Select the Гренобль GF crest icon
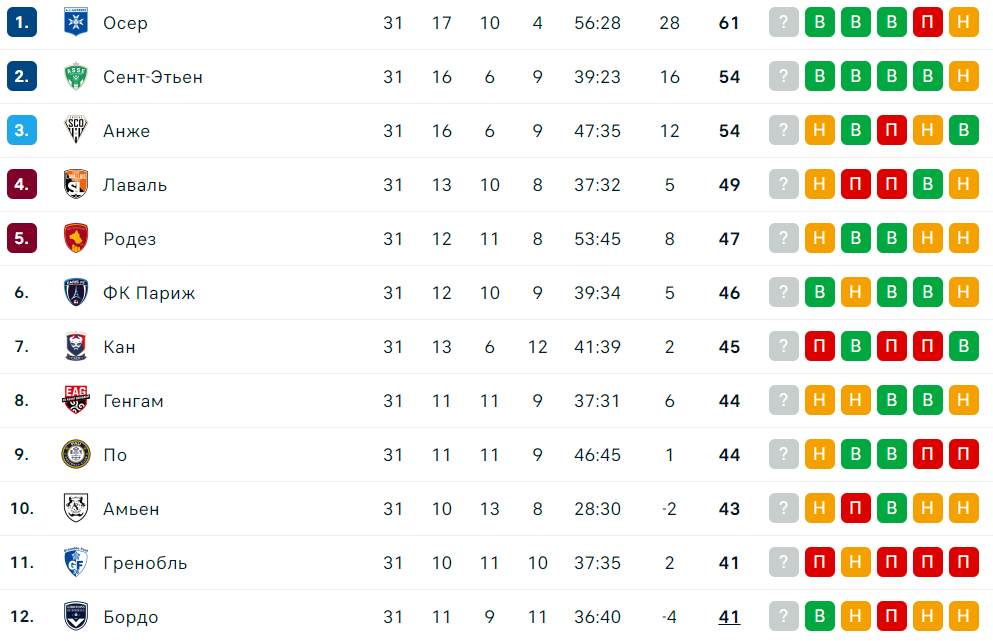Image resolution: width=993 pixels, height=641 pixels. (x=75, y=562)
